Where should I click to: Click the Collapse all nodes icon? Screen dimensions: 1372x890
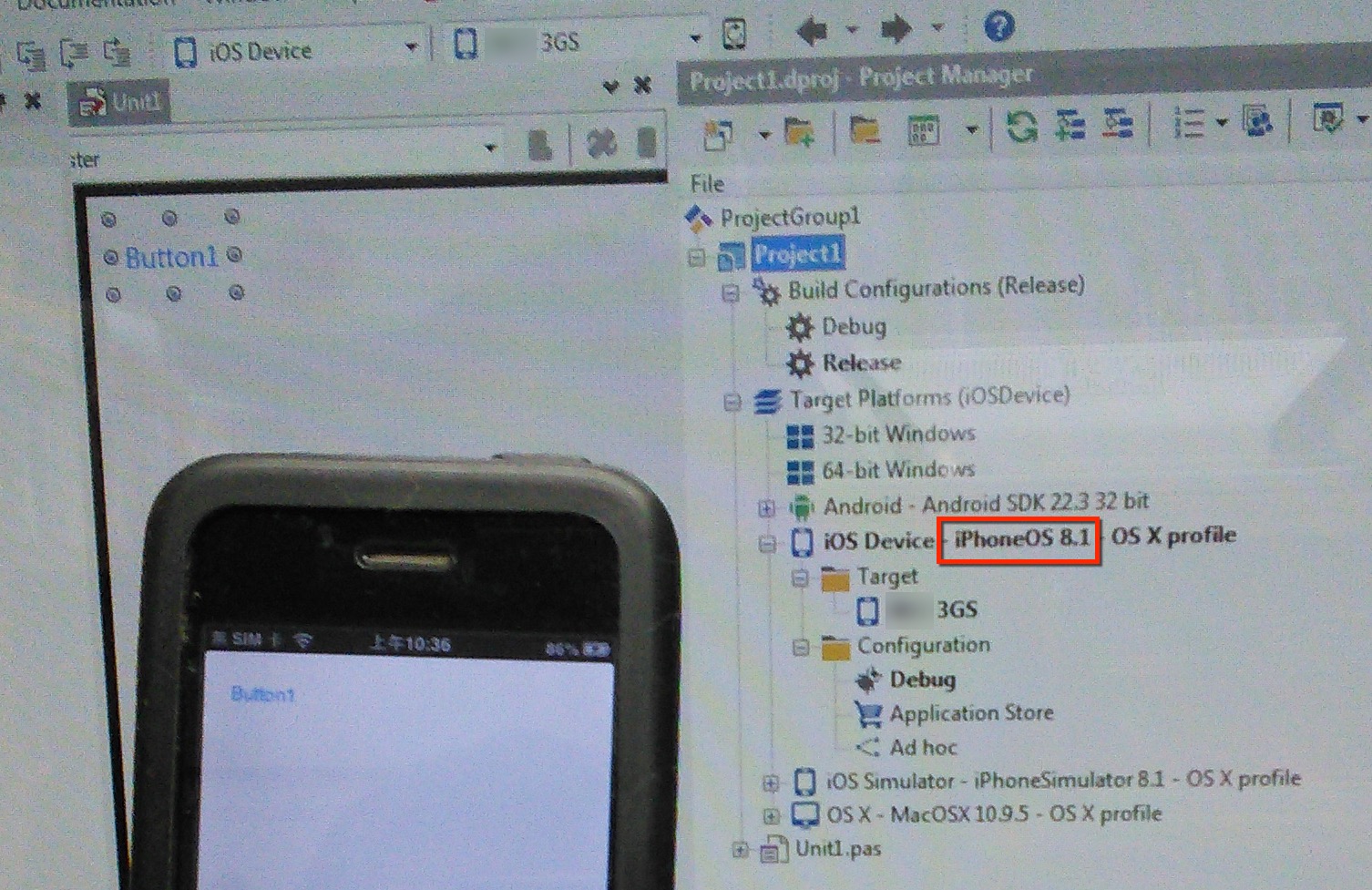(x=1118, y=123)
